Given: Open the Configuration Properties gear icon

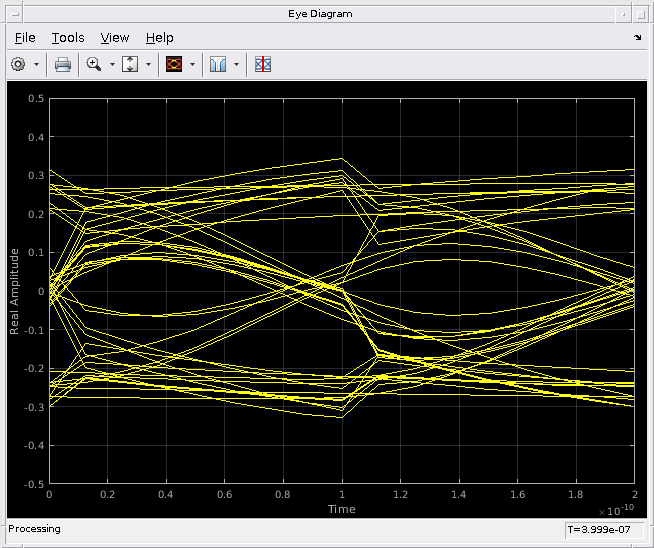Looking at the screenshot, I should [18, 64].
